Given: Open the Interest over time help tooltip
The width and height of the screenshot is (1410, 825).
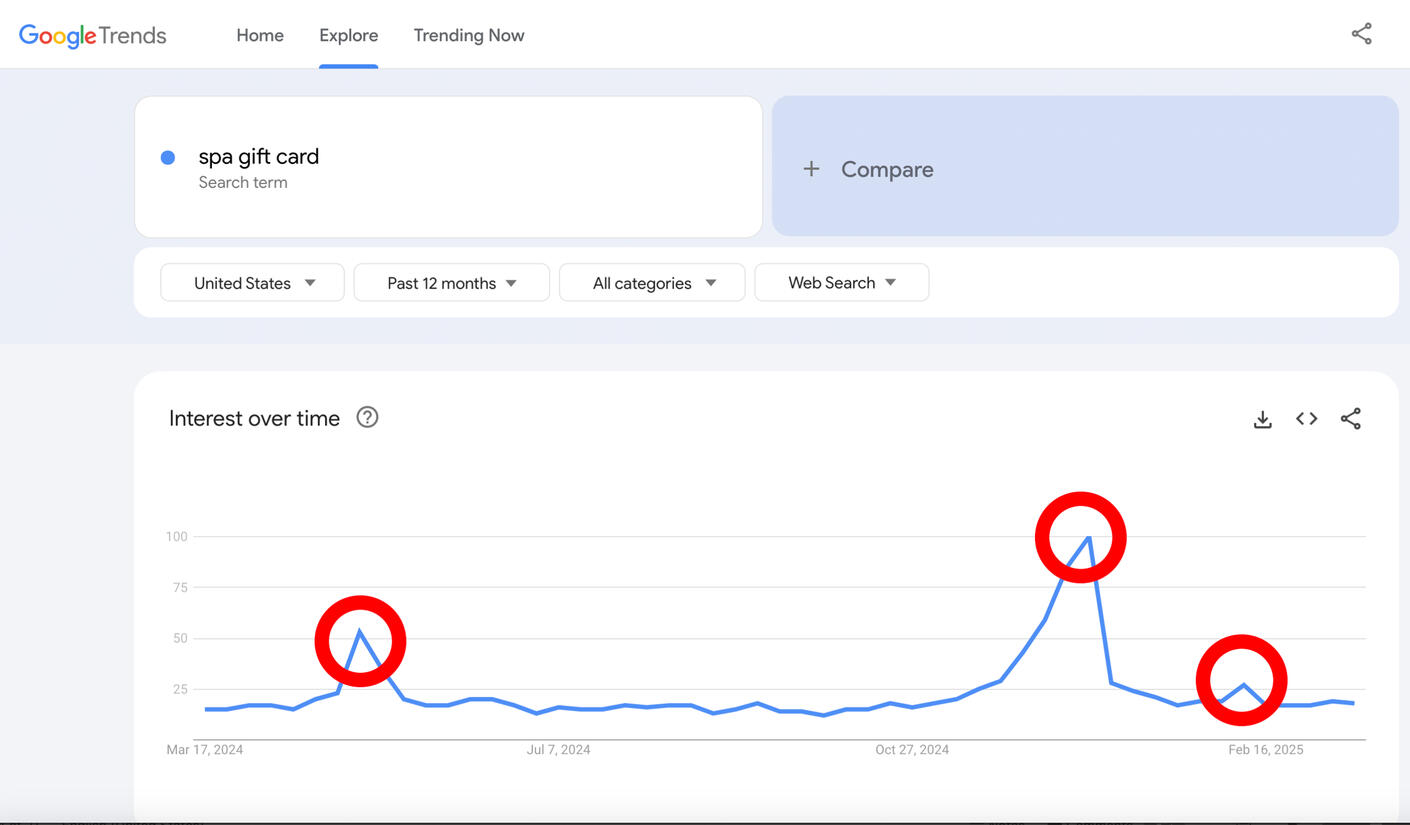Looking at the screenshot, I should tap(367, 418).
